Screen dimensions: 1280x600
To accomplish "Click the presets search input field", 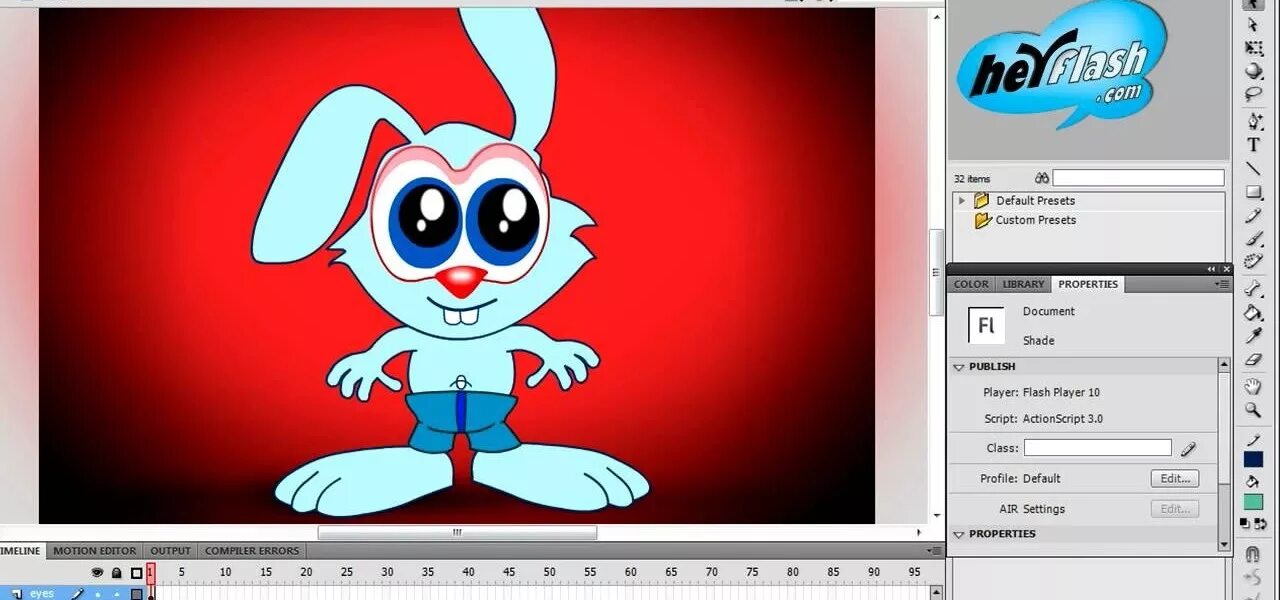I will click(1139, 178).
